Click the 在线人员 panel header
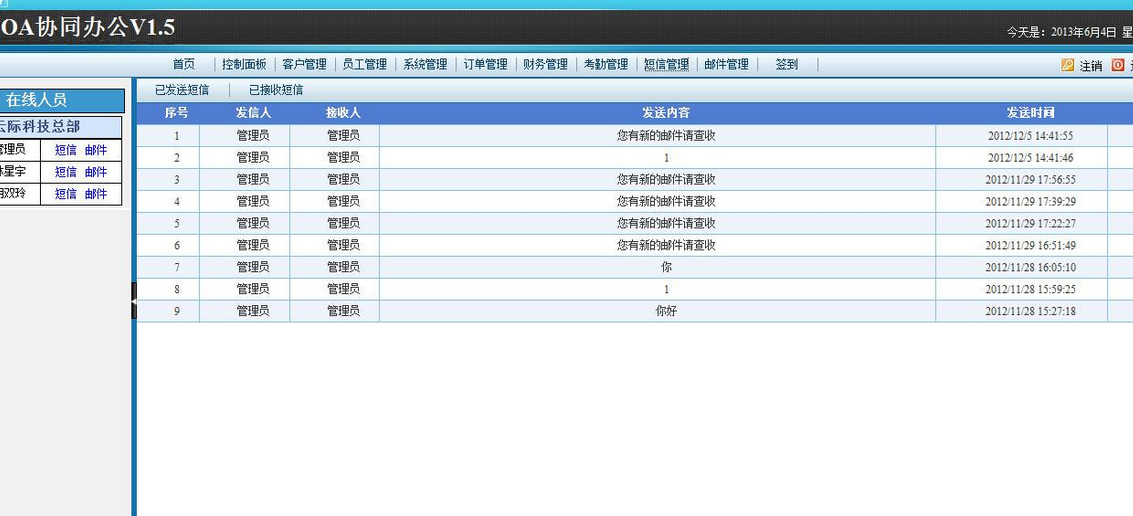This screenshot has height=516, width=1133. 62,100
